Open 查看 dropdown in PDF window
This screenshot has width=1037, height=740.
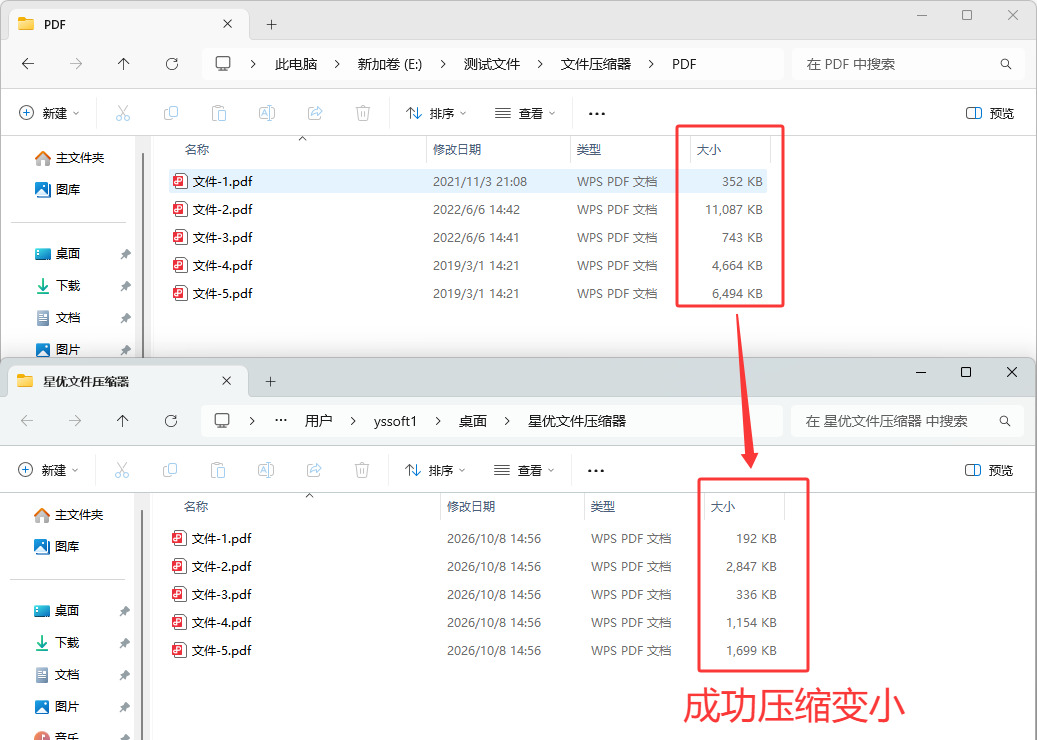(x=525, y=113)
